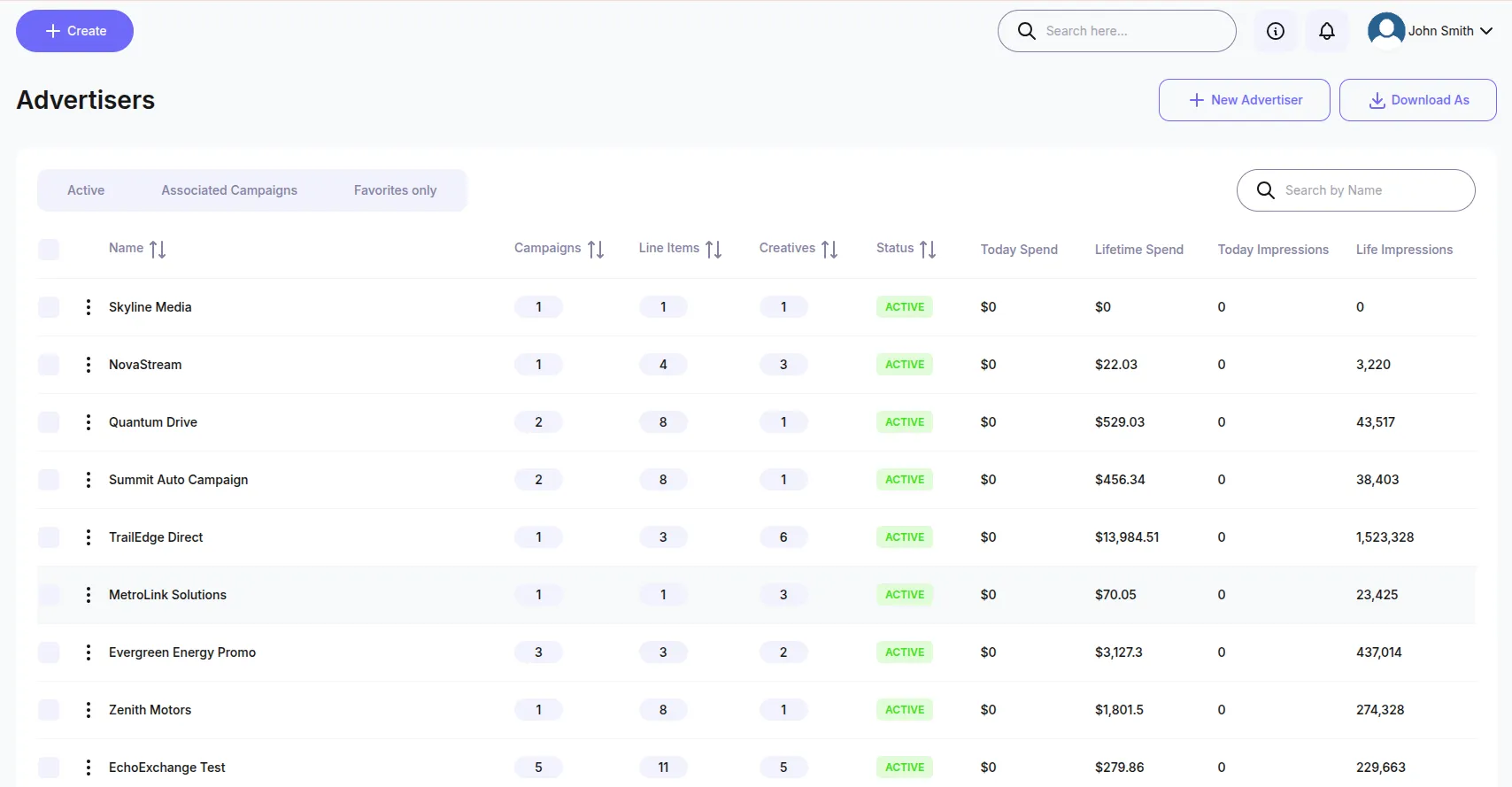Switch to the Active filter tab
Image resolution: width=1512 pixels, height=787 pixels.
tap(86, 190)
